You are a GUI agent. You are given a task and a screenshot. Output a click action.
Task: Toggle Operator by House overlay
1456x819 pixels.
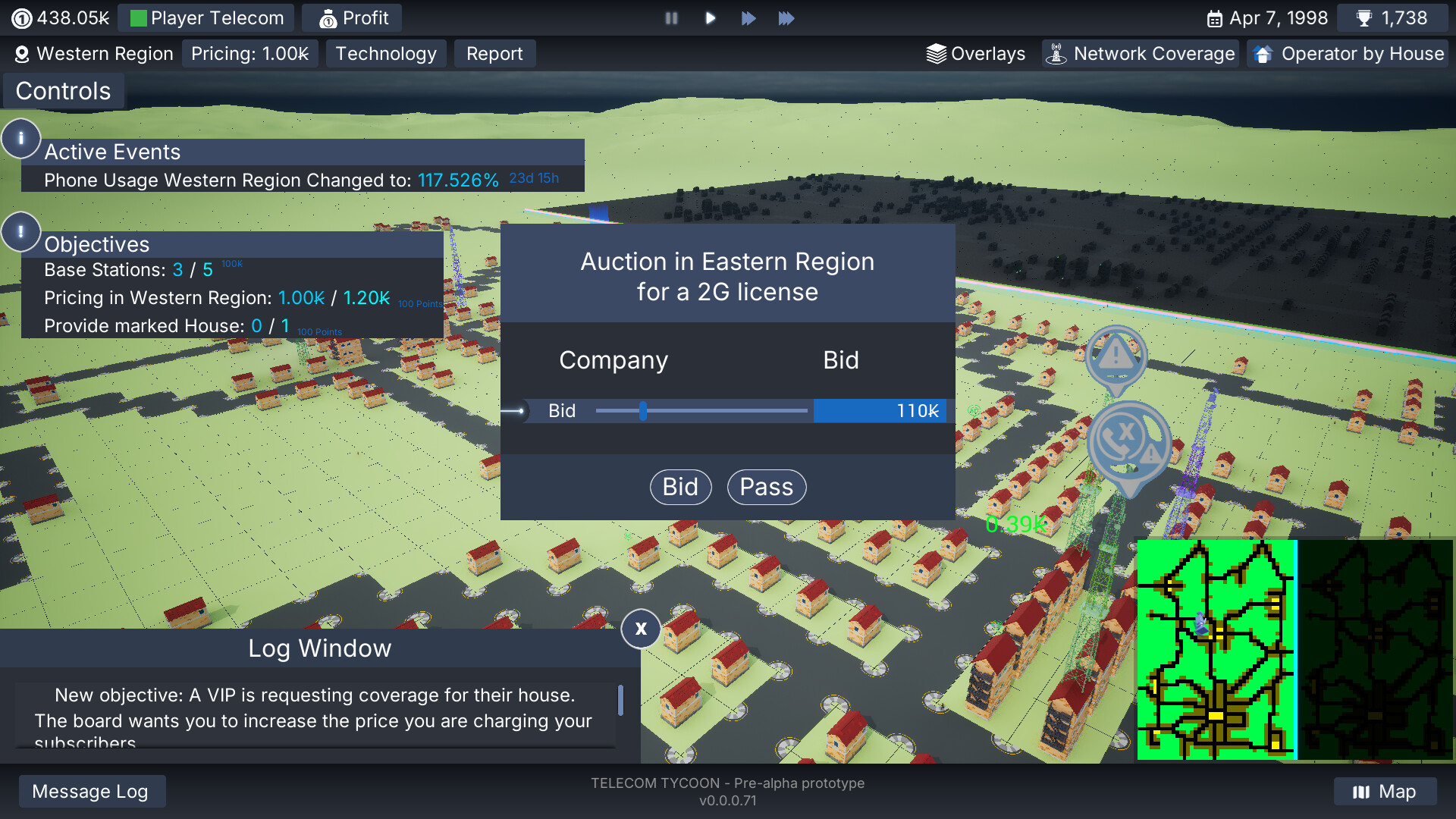(x=1348, y=54)
